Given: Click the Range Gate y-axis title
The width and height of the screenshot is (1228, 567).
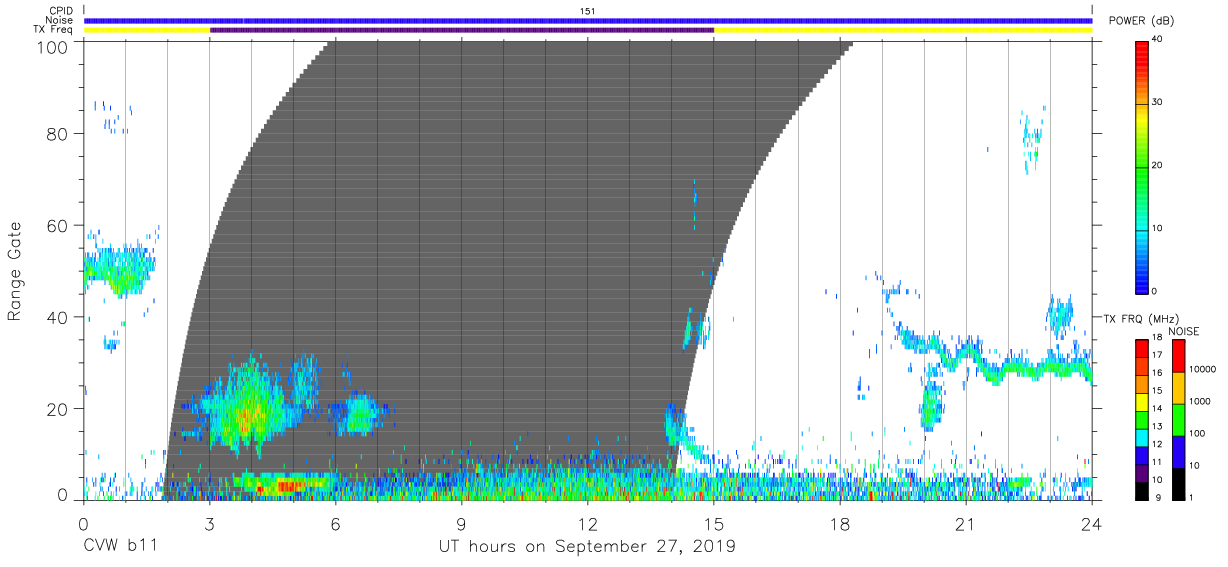Looking at the screenshot, I should coord(15,273).
